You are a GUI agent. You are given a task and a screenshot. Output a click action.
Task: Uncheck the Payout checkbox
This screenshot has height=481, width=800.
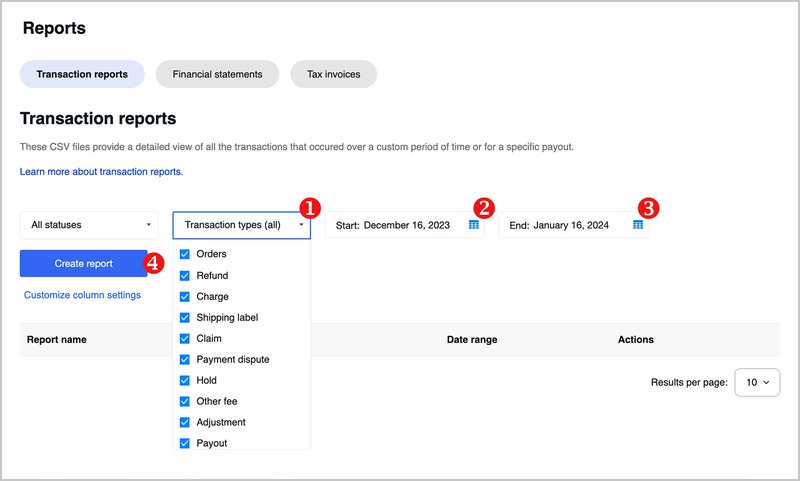point(185,443)
